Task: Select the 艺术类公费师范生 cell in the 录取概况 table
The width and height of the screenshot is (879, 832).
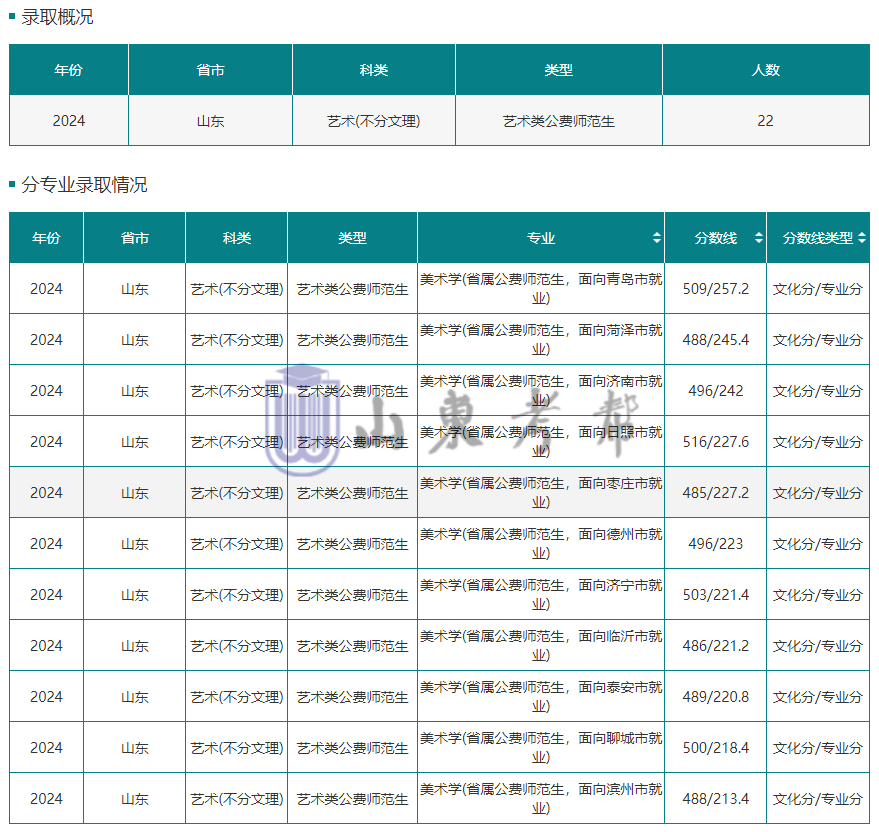Action: tap(558, 121)
